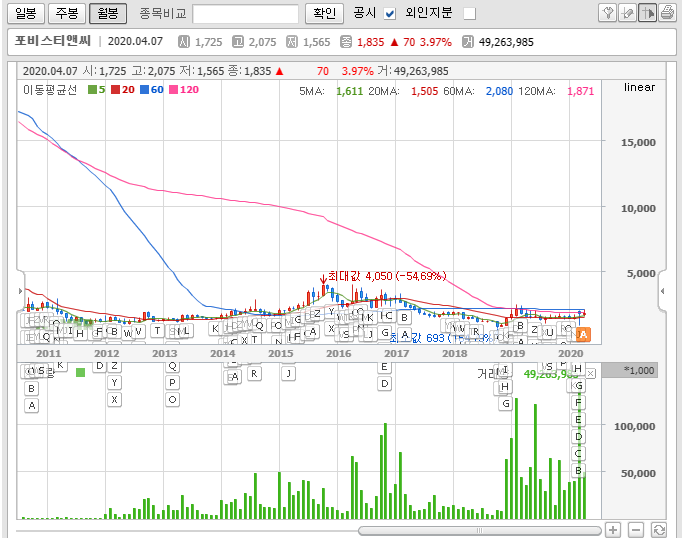Click the high price 고 icon
Screen dimensions: 689x538
click(x=238, y=42)
